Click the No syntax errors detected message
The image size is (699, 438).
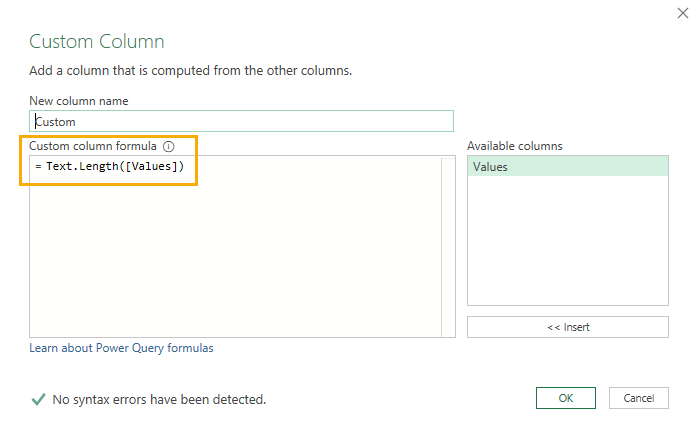(159, 399)
